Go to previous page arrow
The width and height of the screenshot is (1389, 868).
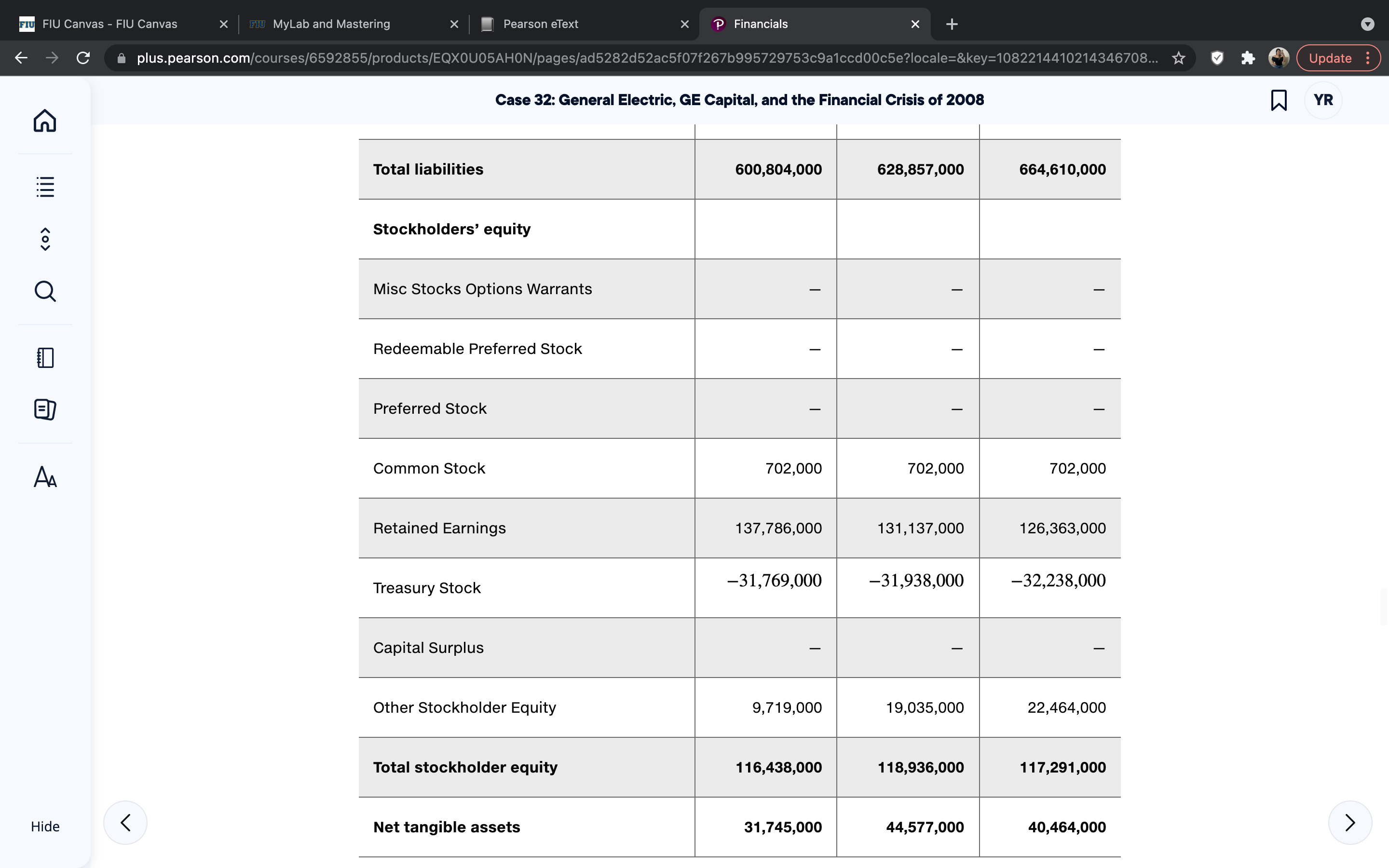(x=125, y=822)
